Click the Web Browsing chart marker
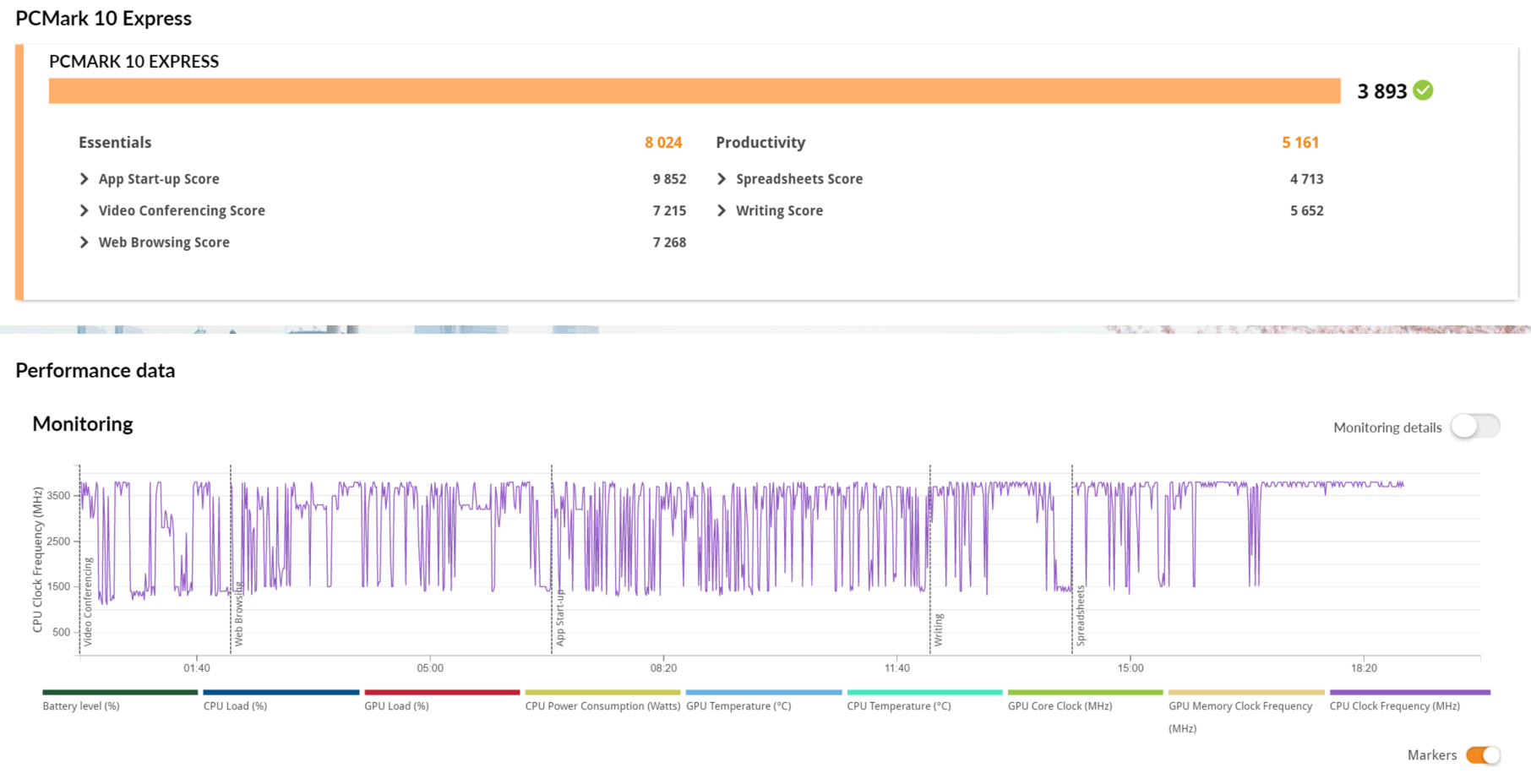 pyautogui.click(x=238, y=614)
